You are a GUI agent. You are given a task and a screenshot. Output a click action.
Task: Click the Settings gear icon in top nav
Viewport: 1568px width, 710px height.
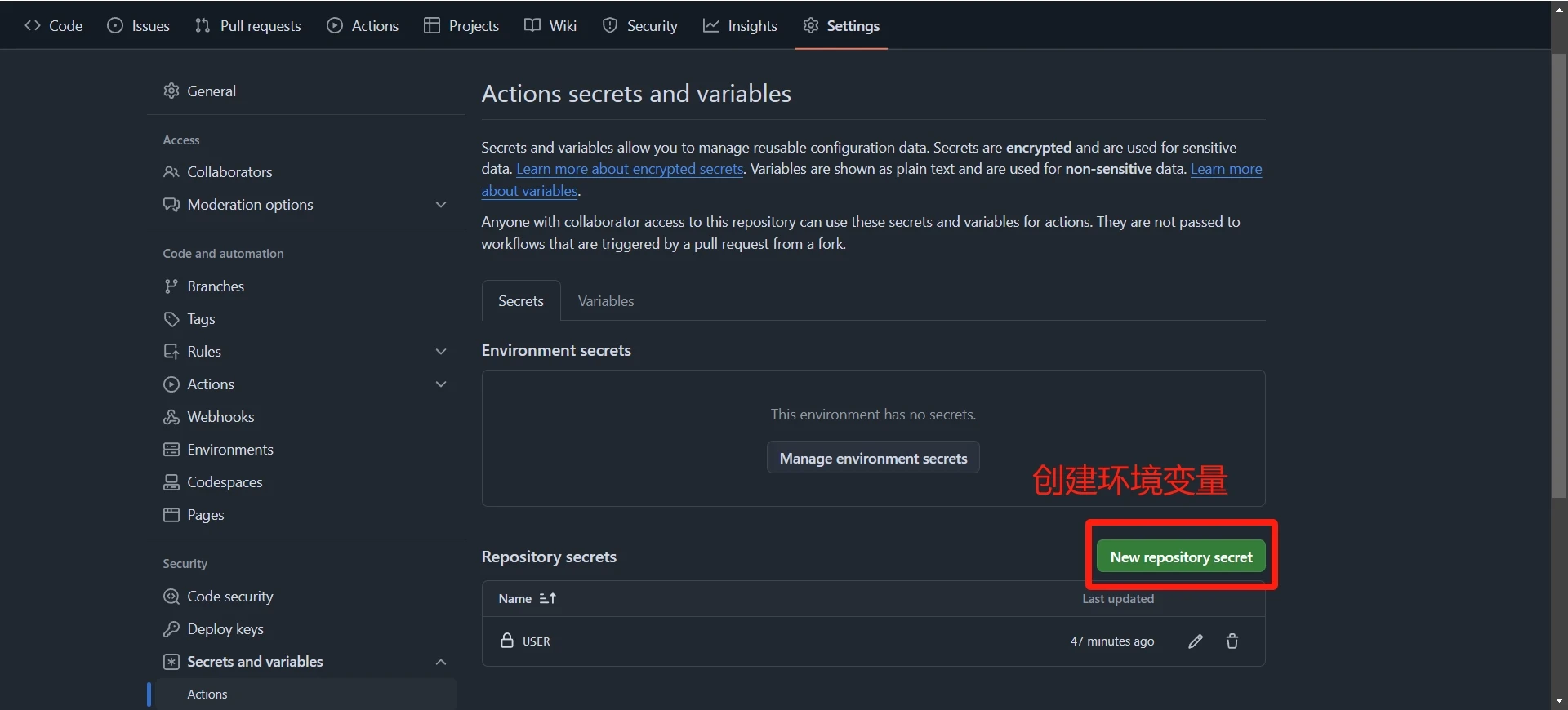click(810, 25)
